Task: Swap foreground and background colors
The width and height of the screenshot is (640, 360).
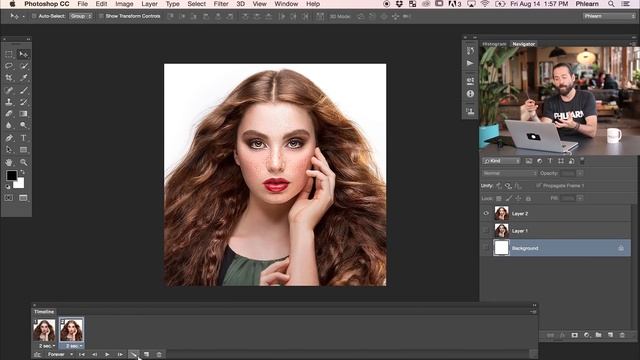Action: pyautogui.click(x=22, y=173)
